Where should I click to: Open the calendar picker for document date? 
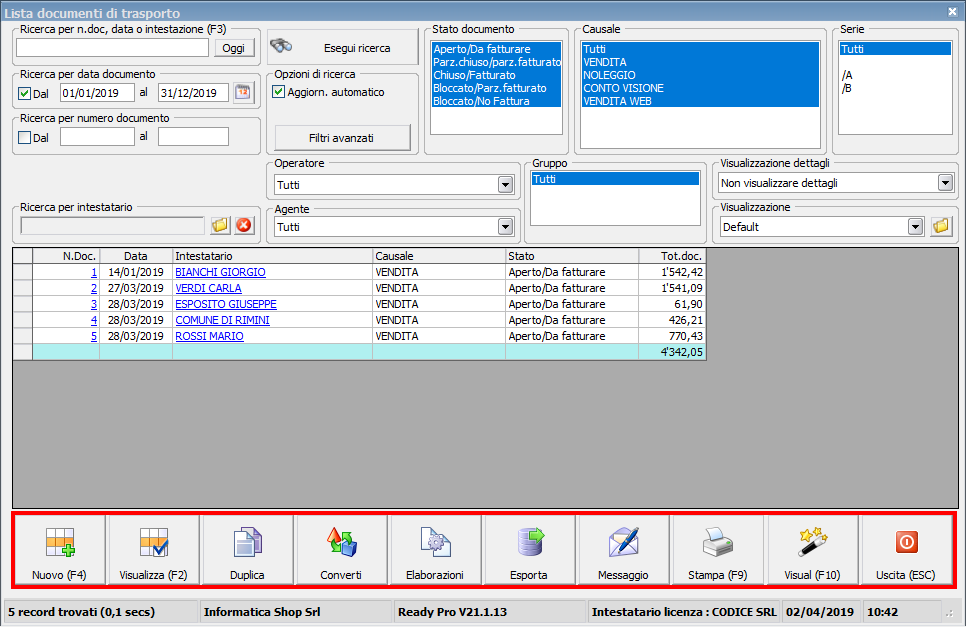click(243, 92)
